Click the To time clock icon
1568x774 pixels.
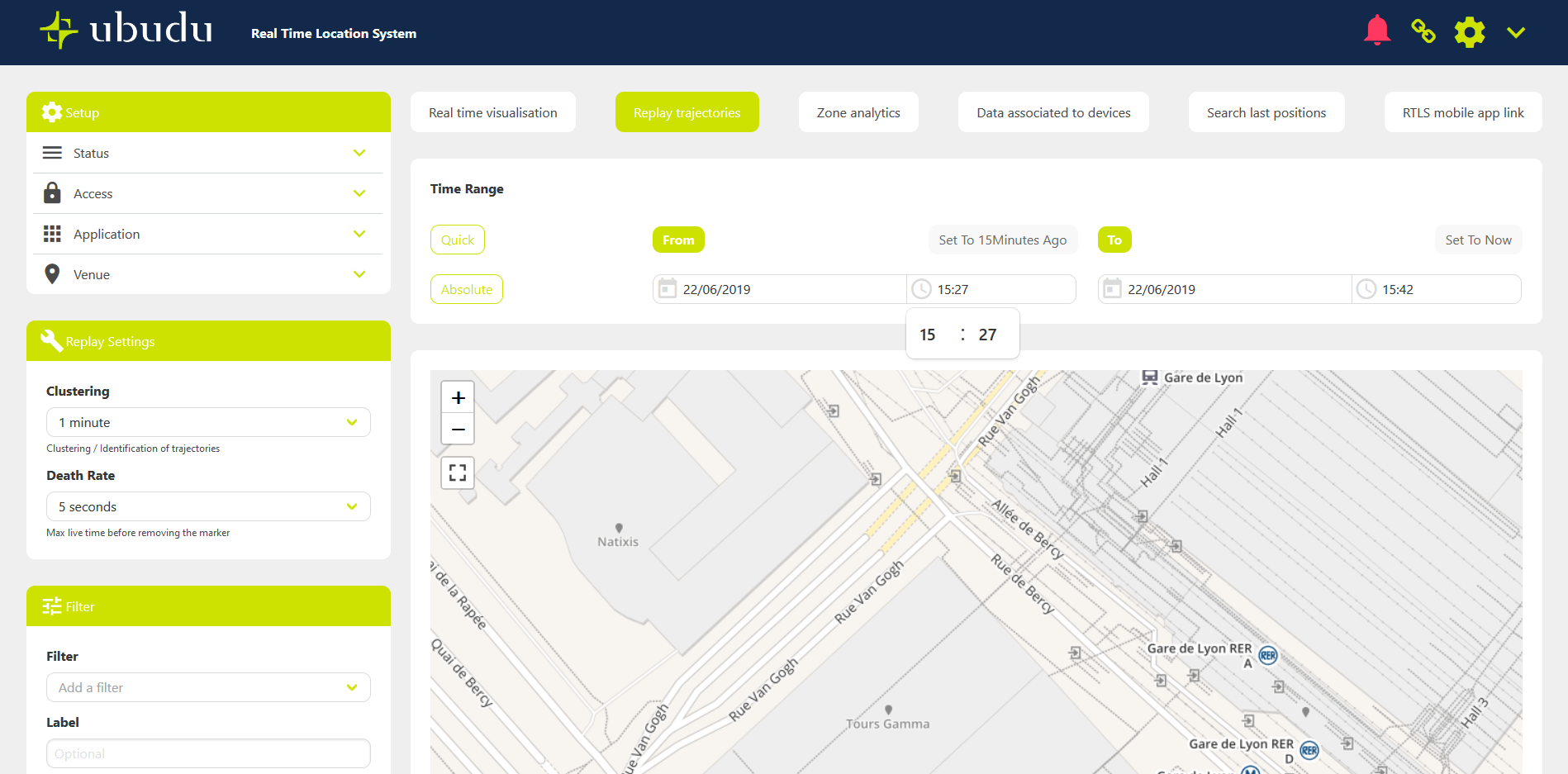[1366, 289]
